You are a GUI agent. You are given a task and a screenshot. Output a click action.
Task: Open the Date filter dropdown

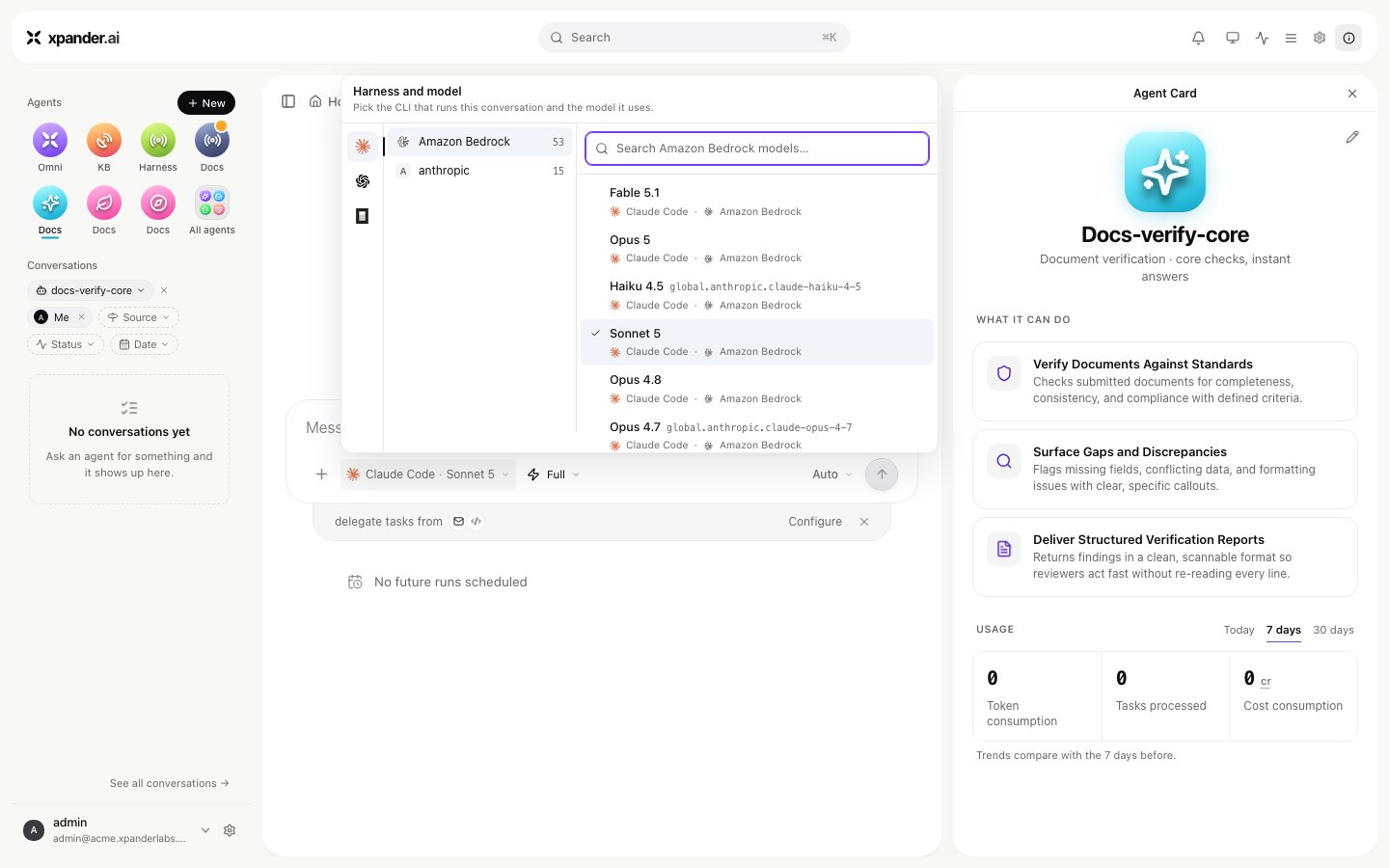144,344
